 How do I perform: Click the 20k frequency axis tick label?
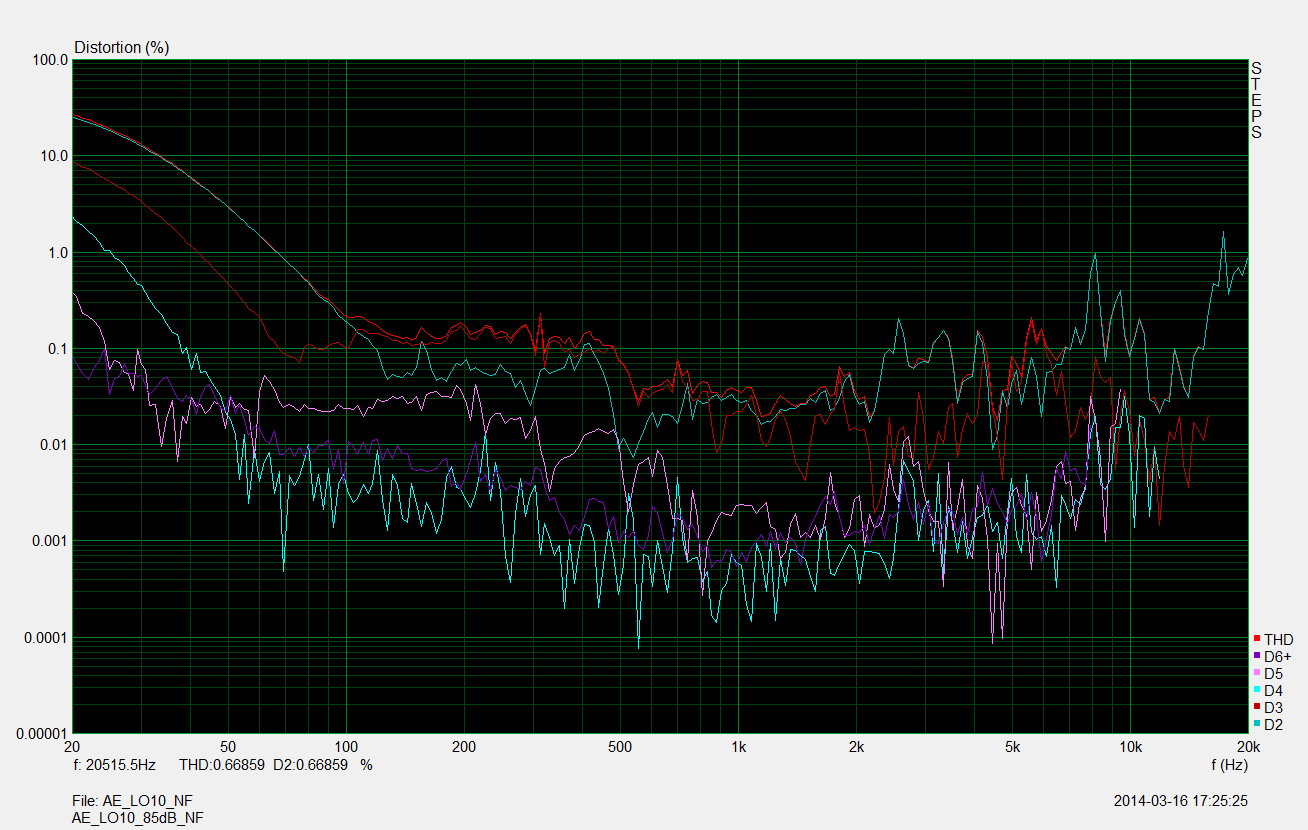point(1246,747)
